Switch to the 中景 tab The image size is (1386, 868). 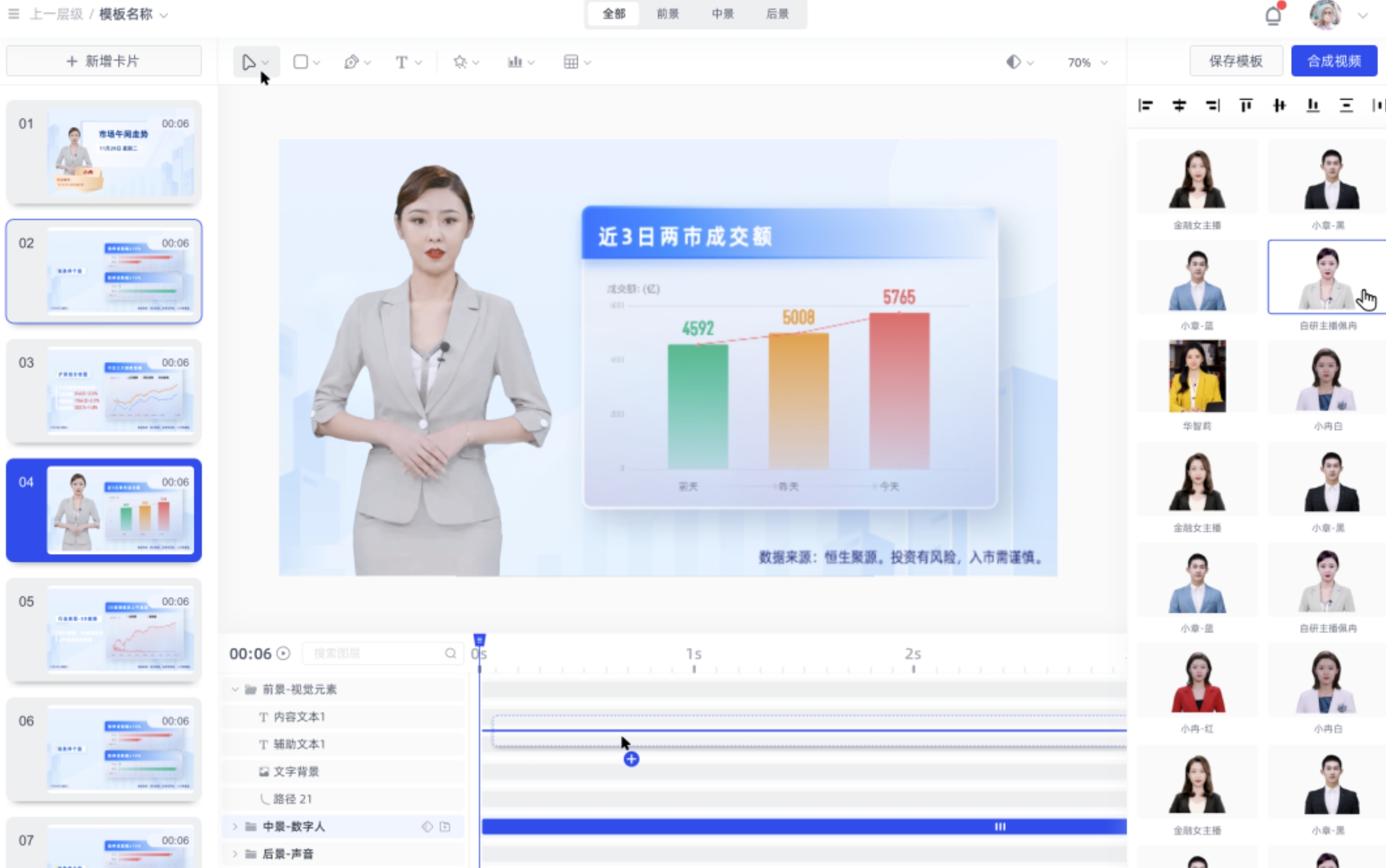[722, 14]
